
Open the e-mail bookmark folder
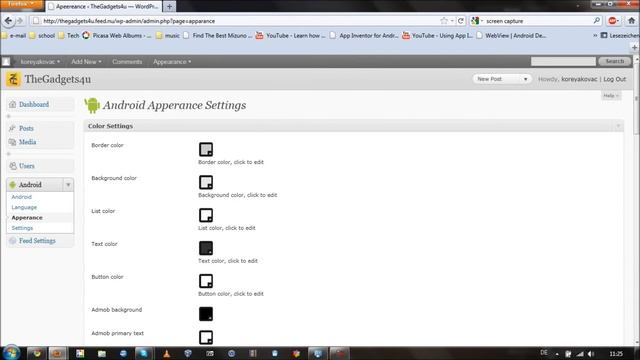(x=14, y=36)
